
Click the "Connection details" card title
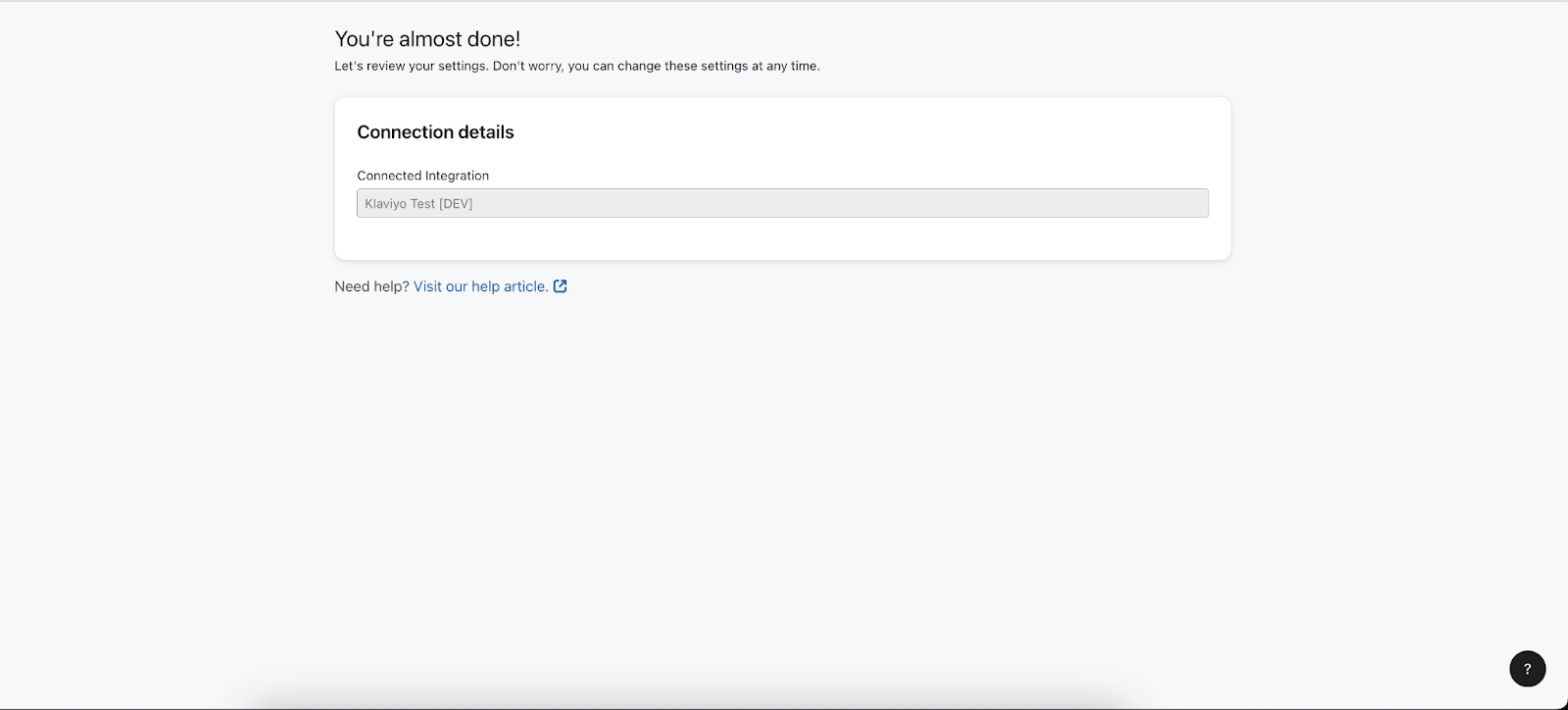[x=435, y=132]
